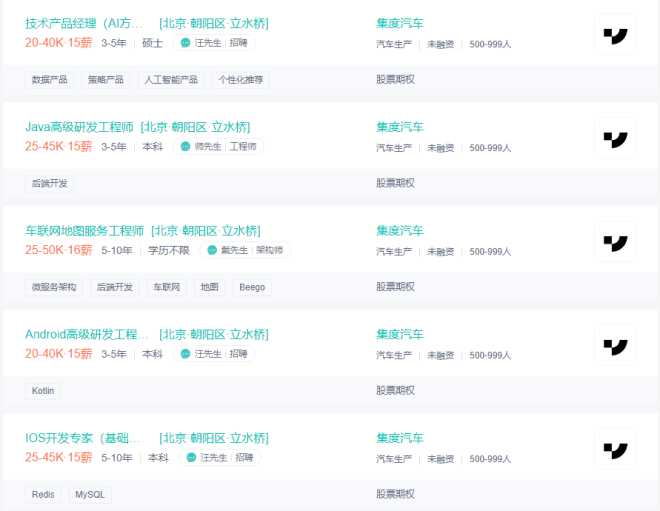Image resolution: width=660 pixels, height=511 pixels.
Task: Click 股票期权 benefit under 车联网地图服务工程师
Action: 395,287
